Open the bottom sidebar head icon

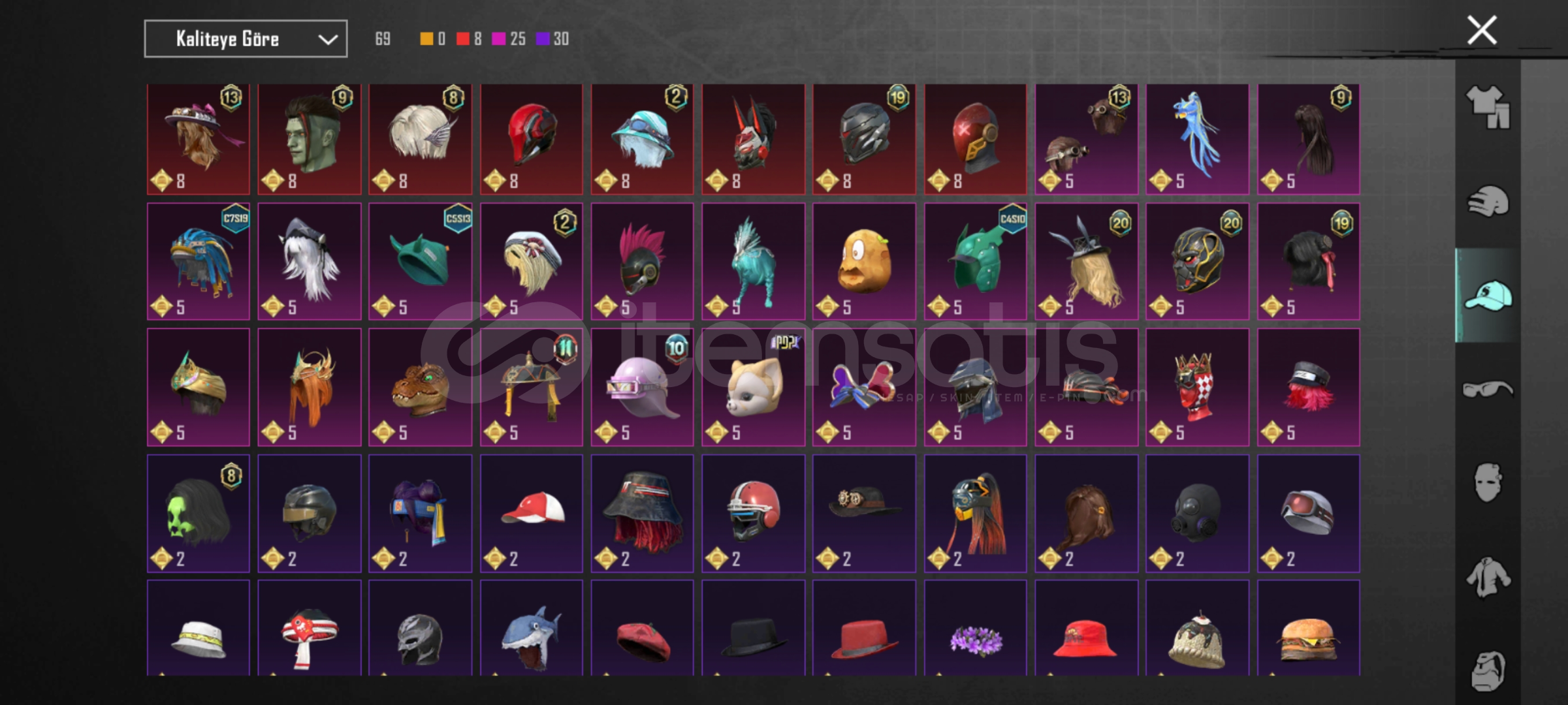1488,670
